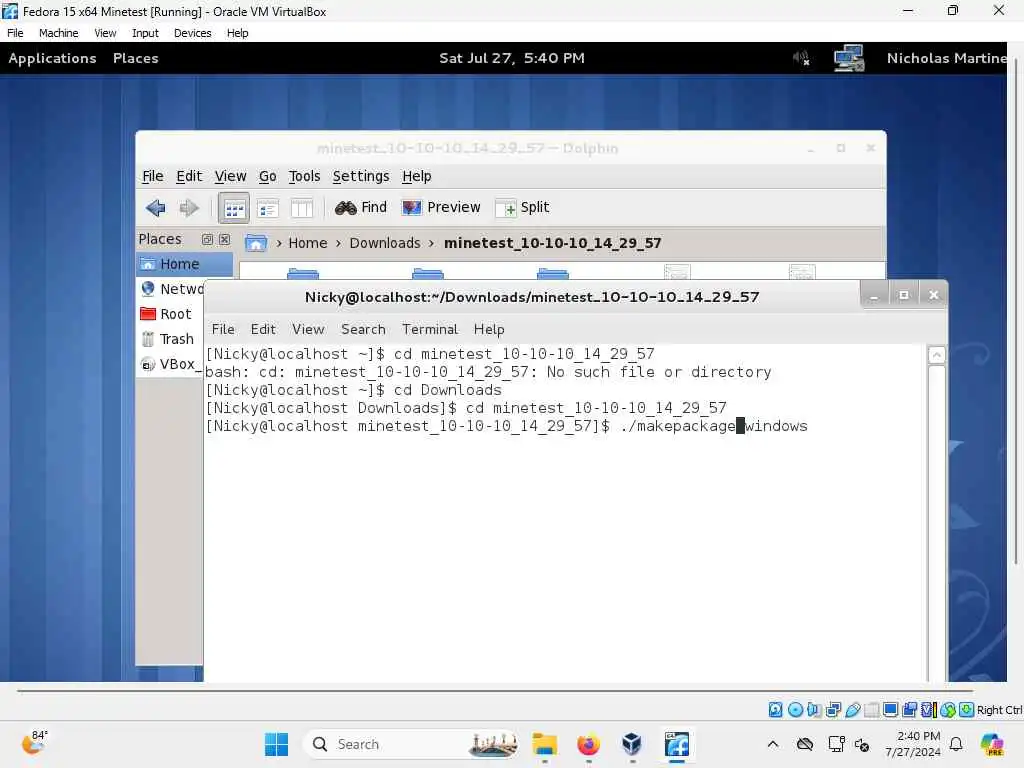The image size is (1024, 768).
Task: Go back in Dolphin with the blue arrow
Action: click(155, 208)
